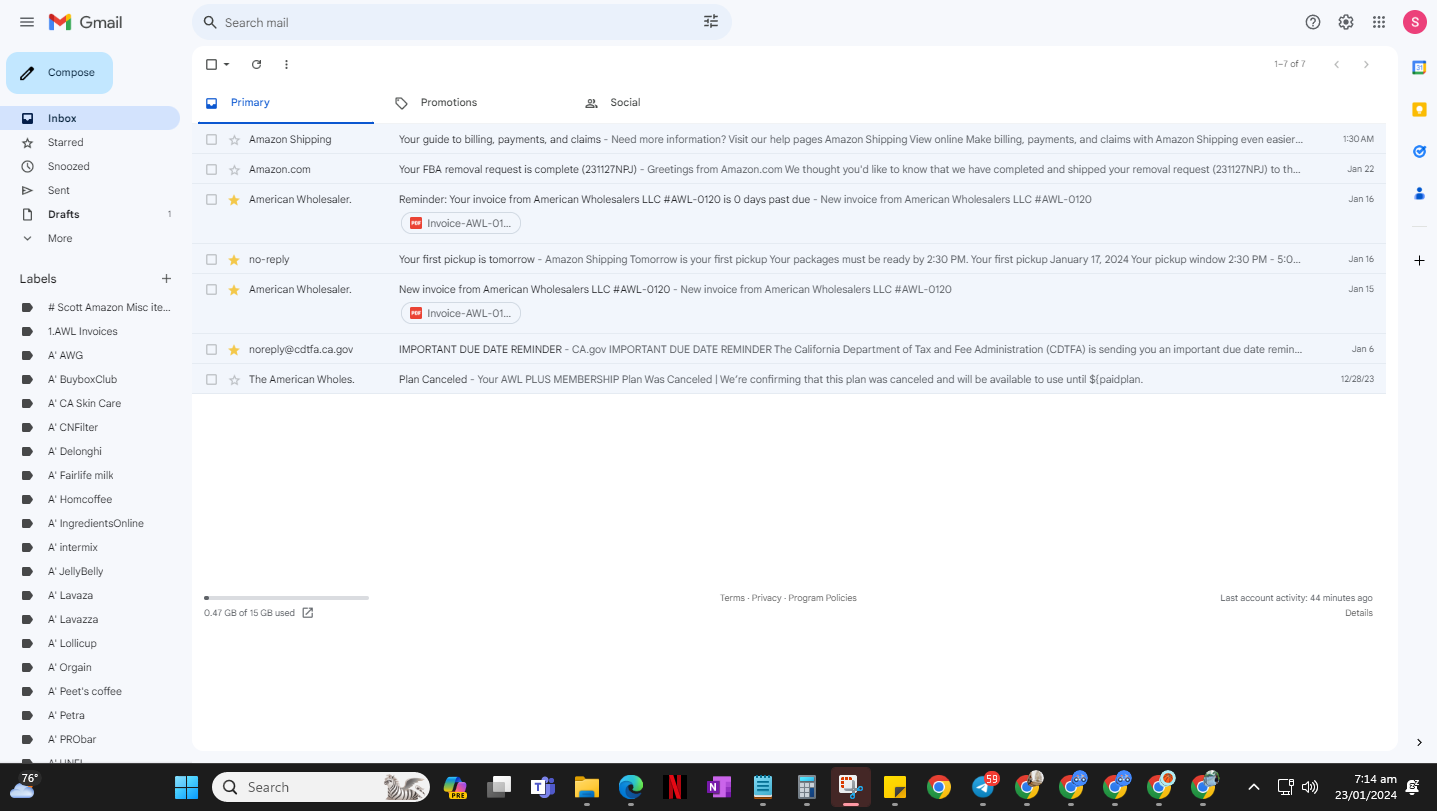Show search options filter
This screenshot has width=1437, height=811.
pos(711,22)
